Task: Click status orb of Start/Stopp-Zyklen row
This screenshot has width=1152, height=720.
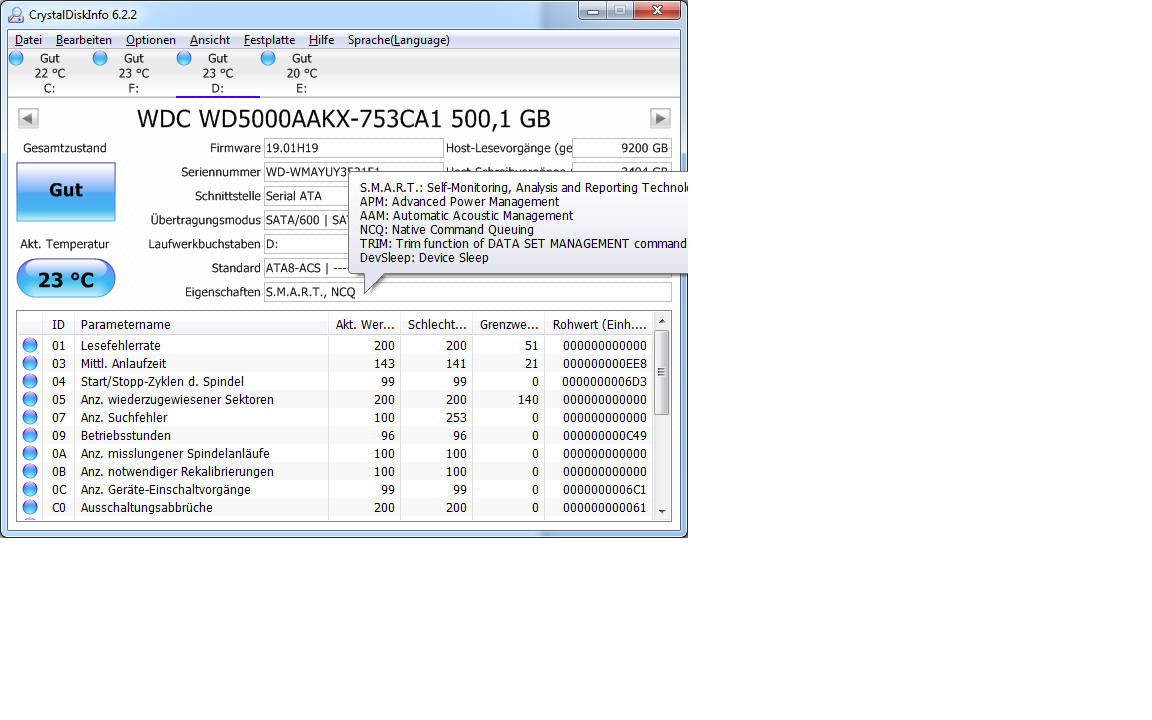Action: (x=30, y=381)
